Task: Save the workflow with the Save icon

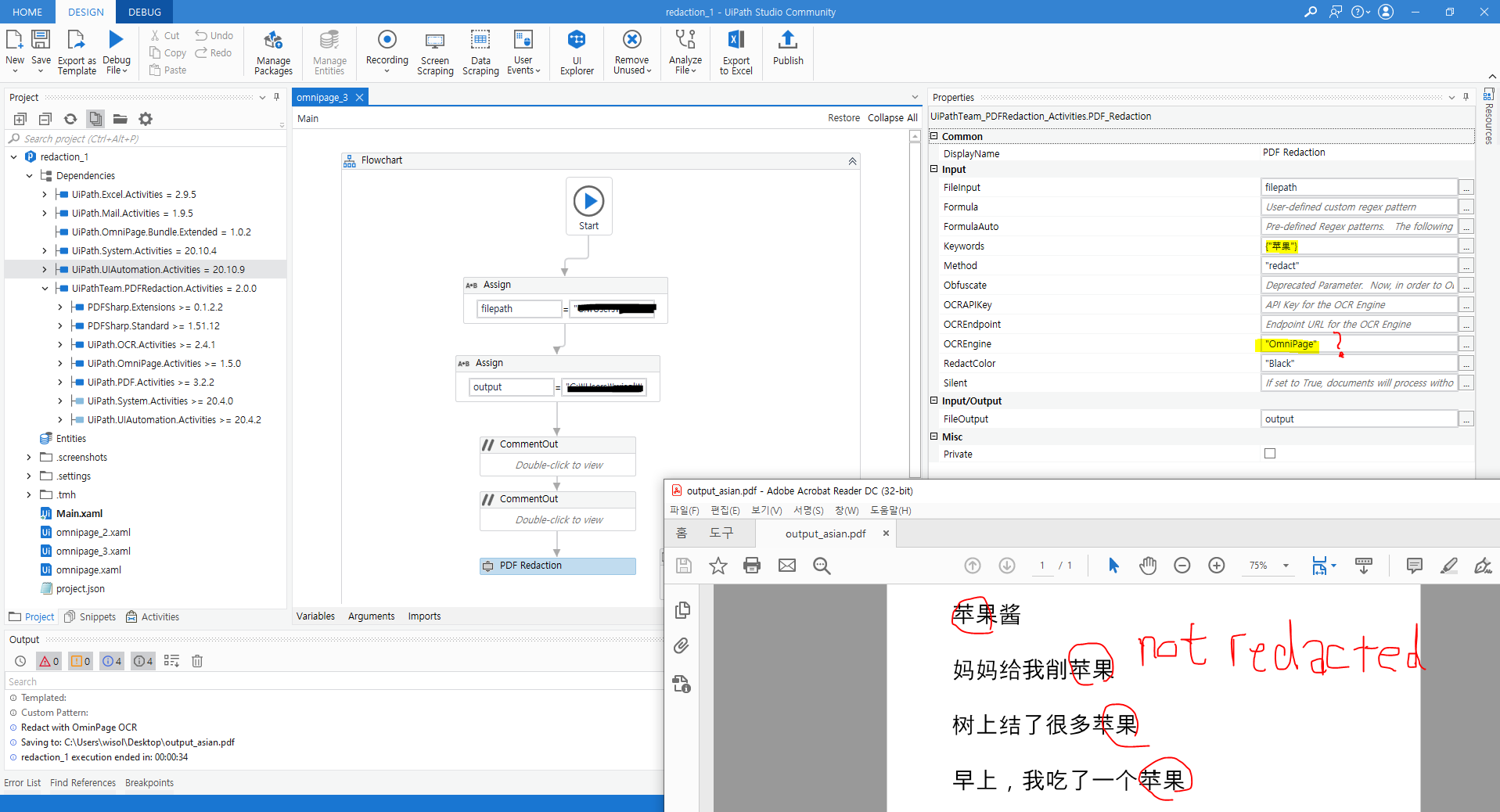Action: click(41, 39)
